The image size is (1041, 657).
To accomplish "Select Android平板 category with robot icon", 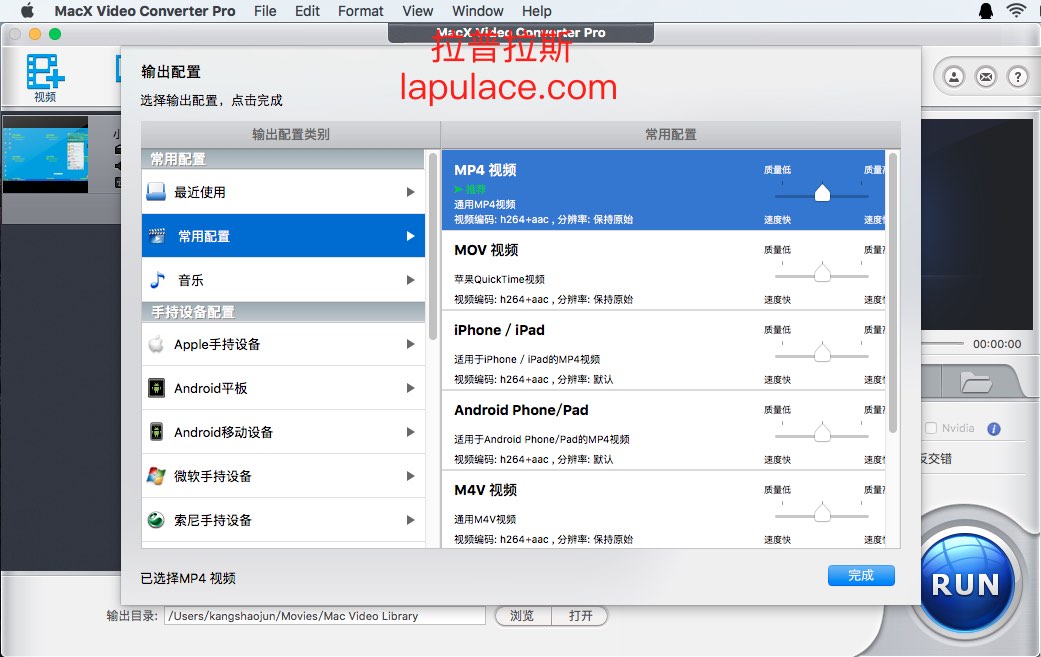I will (283, 388).
